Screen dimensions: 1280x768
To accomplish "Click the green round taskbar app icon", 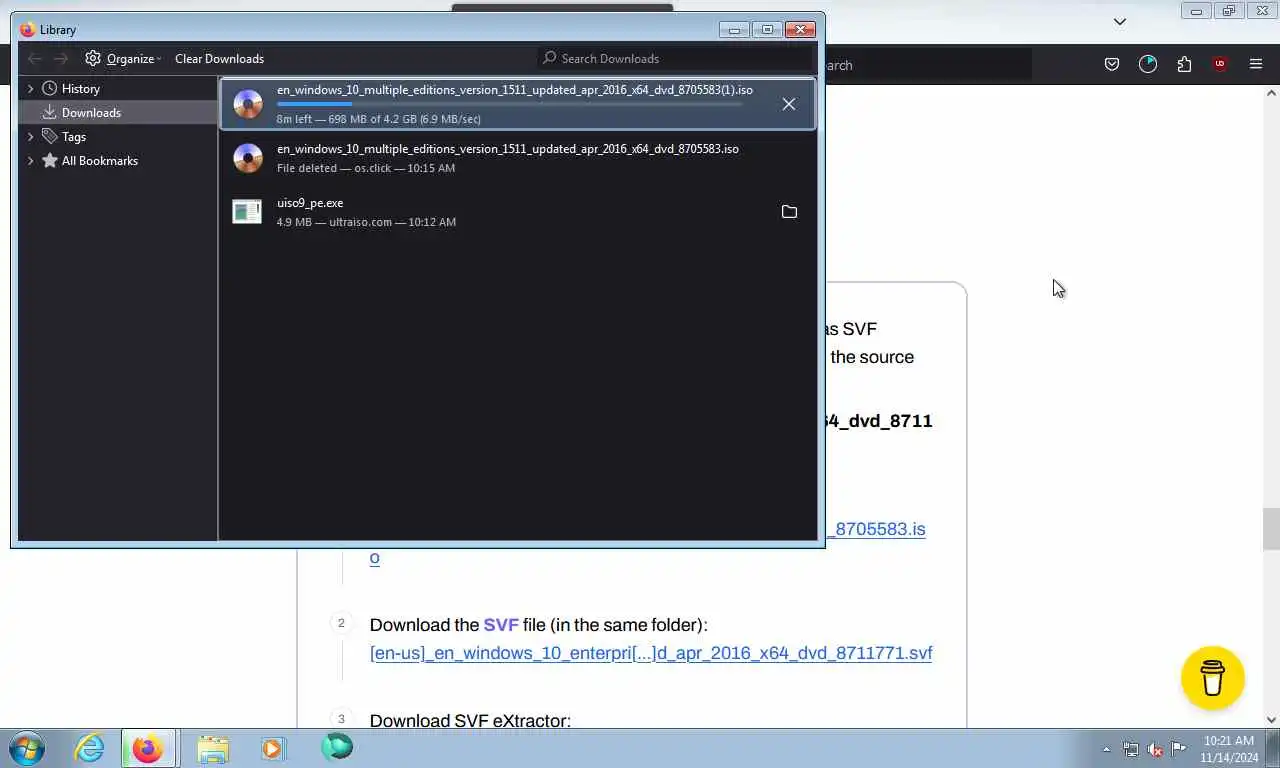I will click(337, 746).
